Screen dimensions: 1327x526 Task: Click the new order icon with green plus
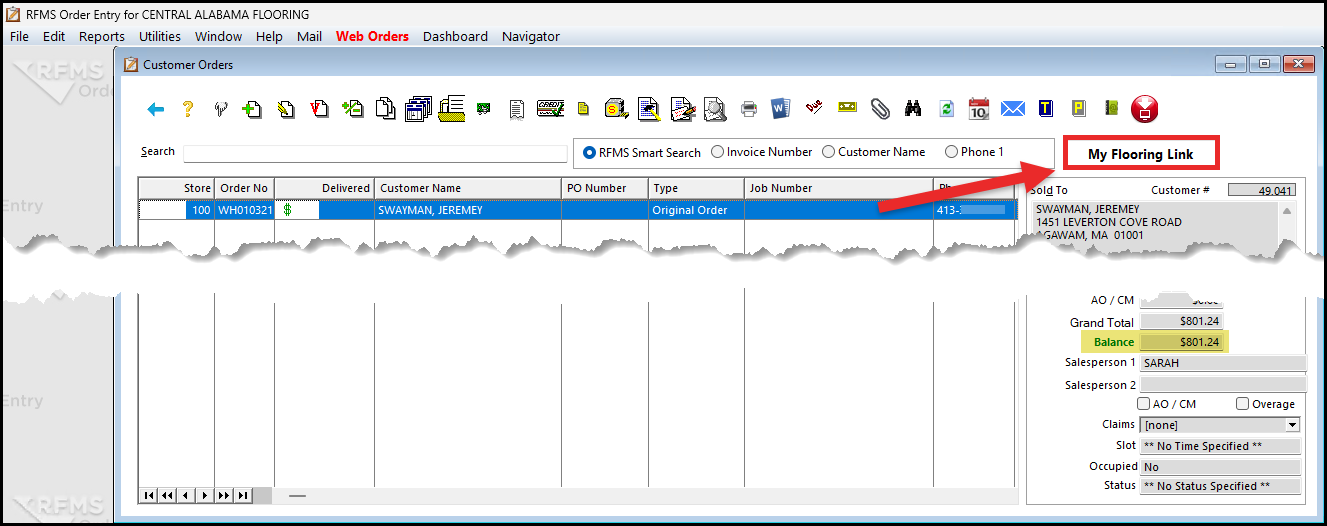(252, 109)
